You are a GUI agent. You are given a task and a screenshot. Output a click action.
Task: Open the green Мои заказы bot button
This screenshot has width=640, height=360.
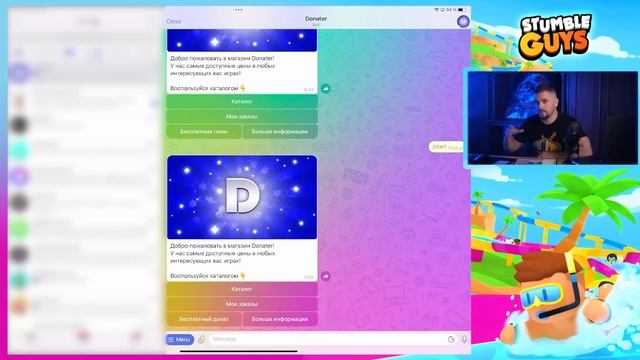pyautogui.click(x=242, y=117)
